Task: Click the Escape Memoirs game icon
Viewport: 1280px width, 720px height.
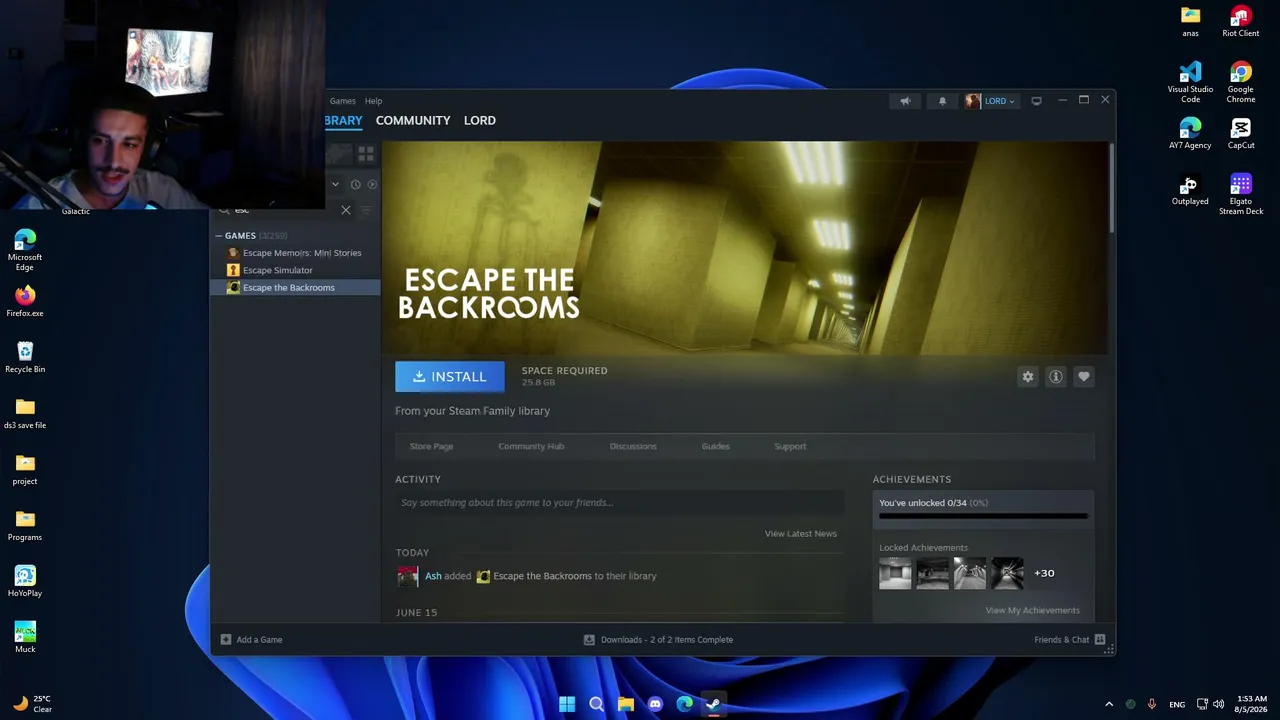Action: [x=233, y=253]
